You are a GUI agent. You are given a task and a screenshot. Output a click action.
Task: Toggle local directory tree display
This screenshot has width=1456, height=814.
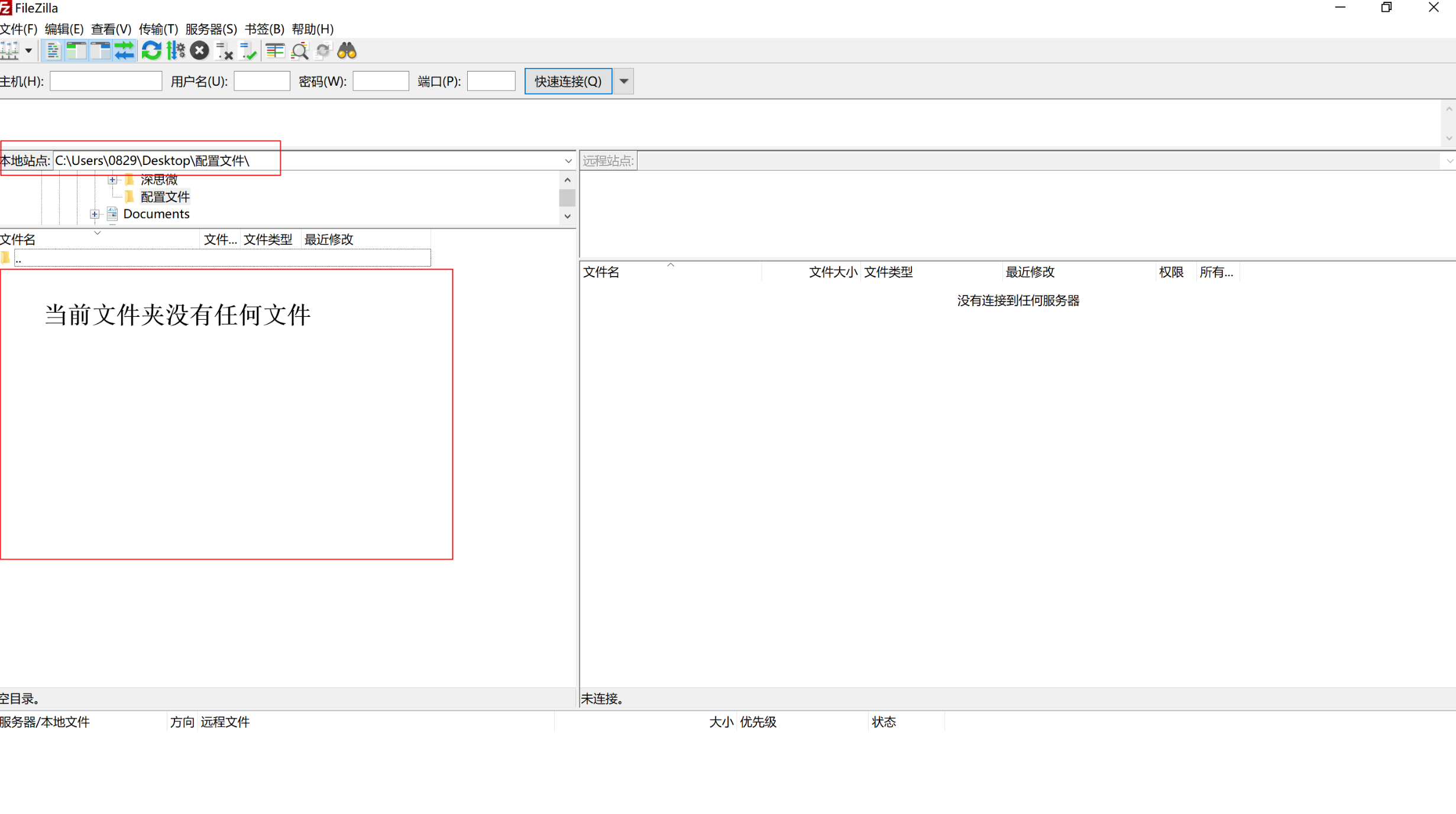click(x=77, y=51)
